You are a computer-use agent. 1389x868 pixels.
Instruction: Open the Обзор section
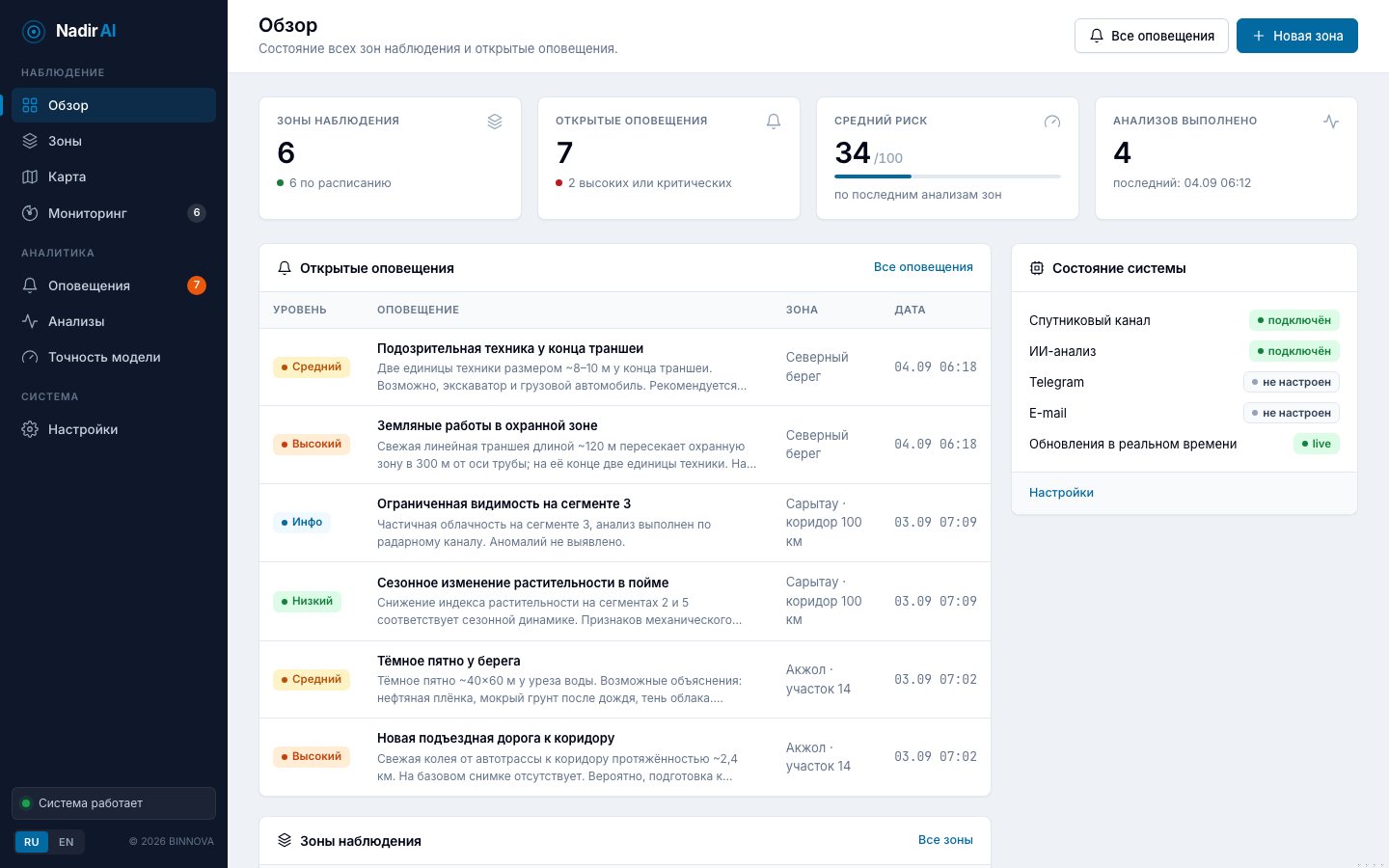click(114, 105)
